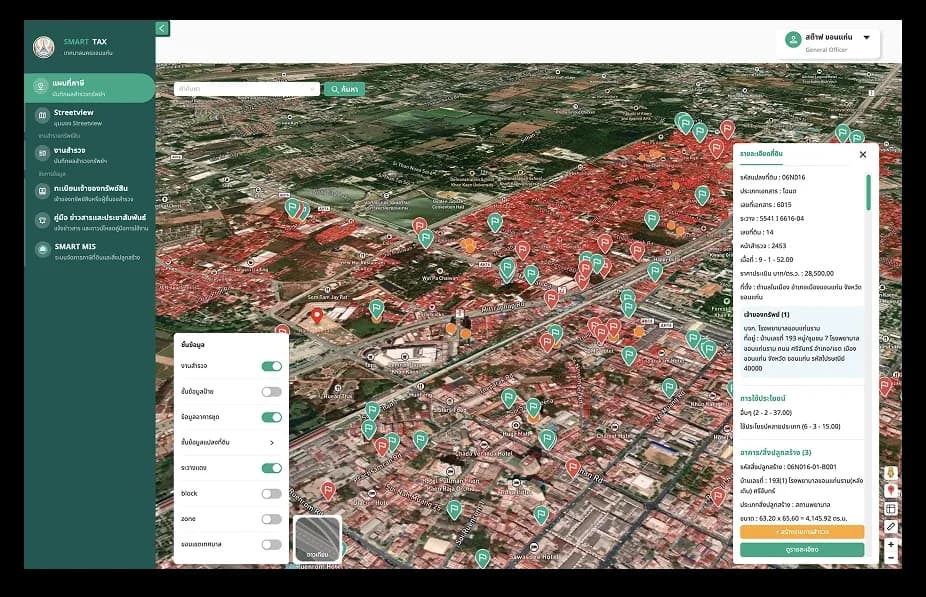Switch basemap via satellite thumbnail
Screen dimensions: 926x597
pos(318,539)
